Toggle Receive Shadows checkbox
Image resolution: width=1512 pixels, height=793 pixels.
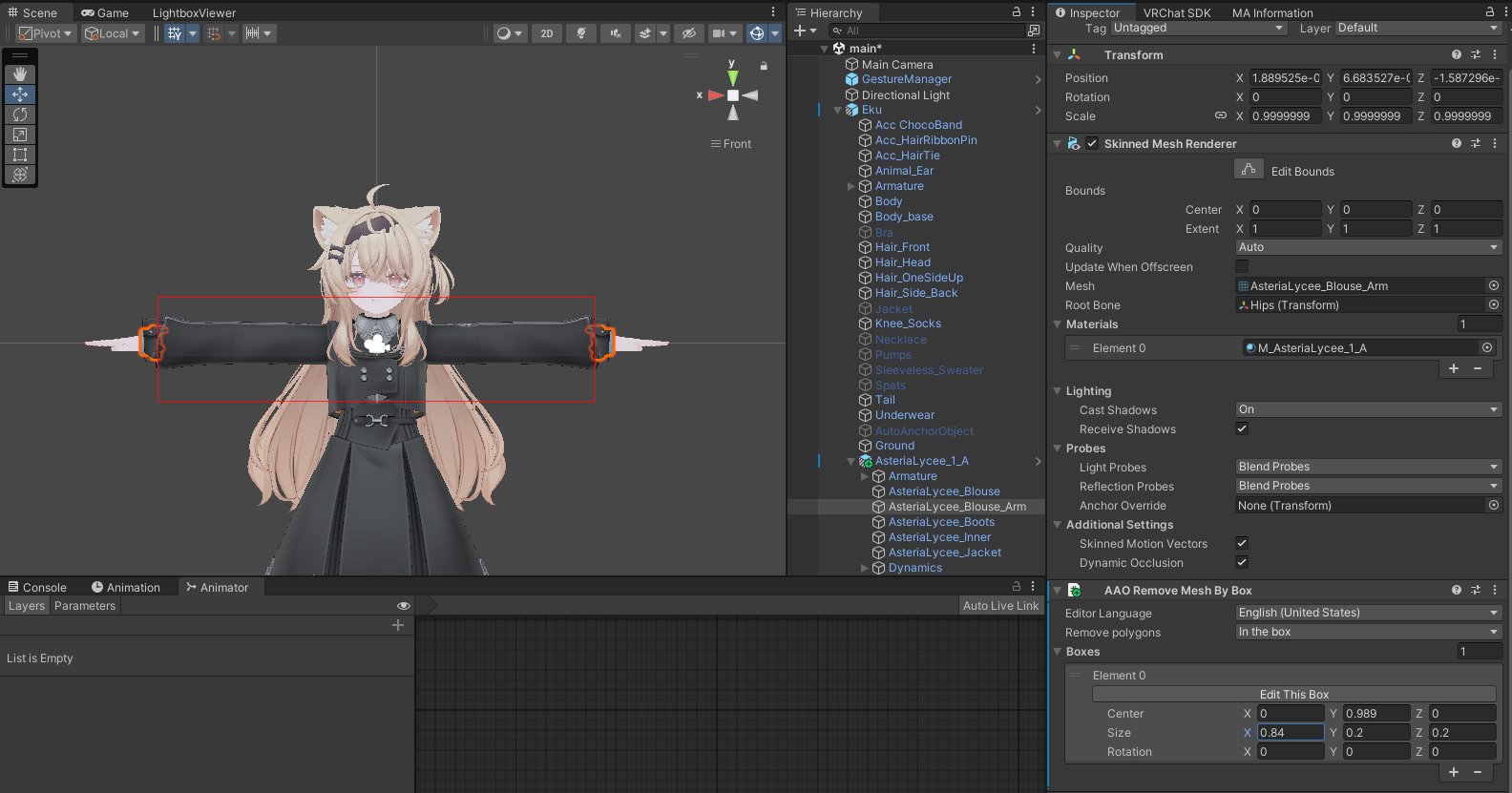(1242, 428)
